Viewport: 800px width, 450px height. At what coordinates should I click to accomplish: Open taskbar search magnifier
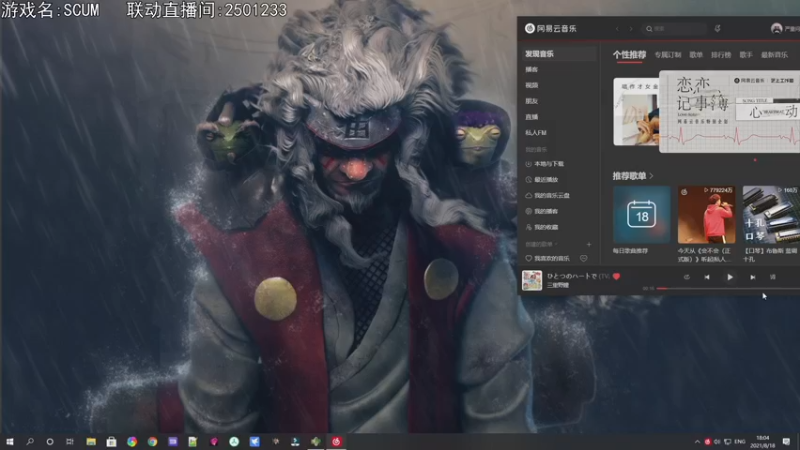click(x=30, y=441)
